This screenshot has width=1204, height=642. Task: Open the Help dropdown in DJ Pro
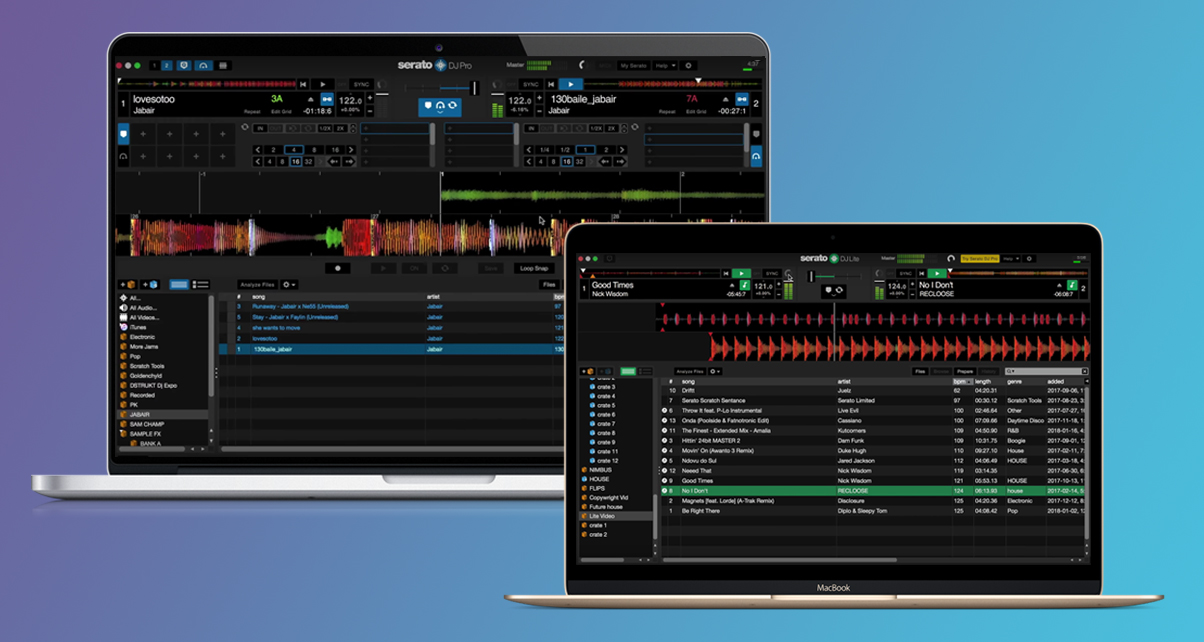(665, 65)
